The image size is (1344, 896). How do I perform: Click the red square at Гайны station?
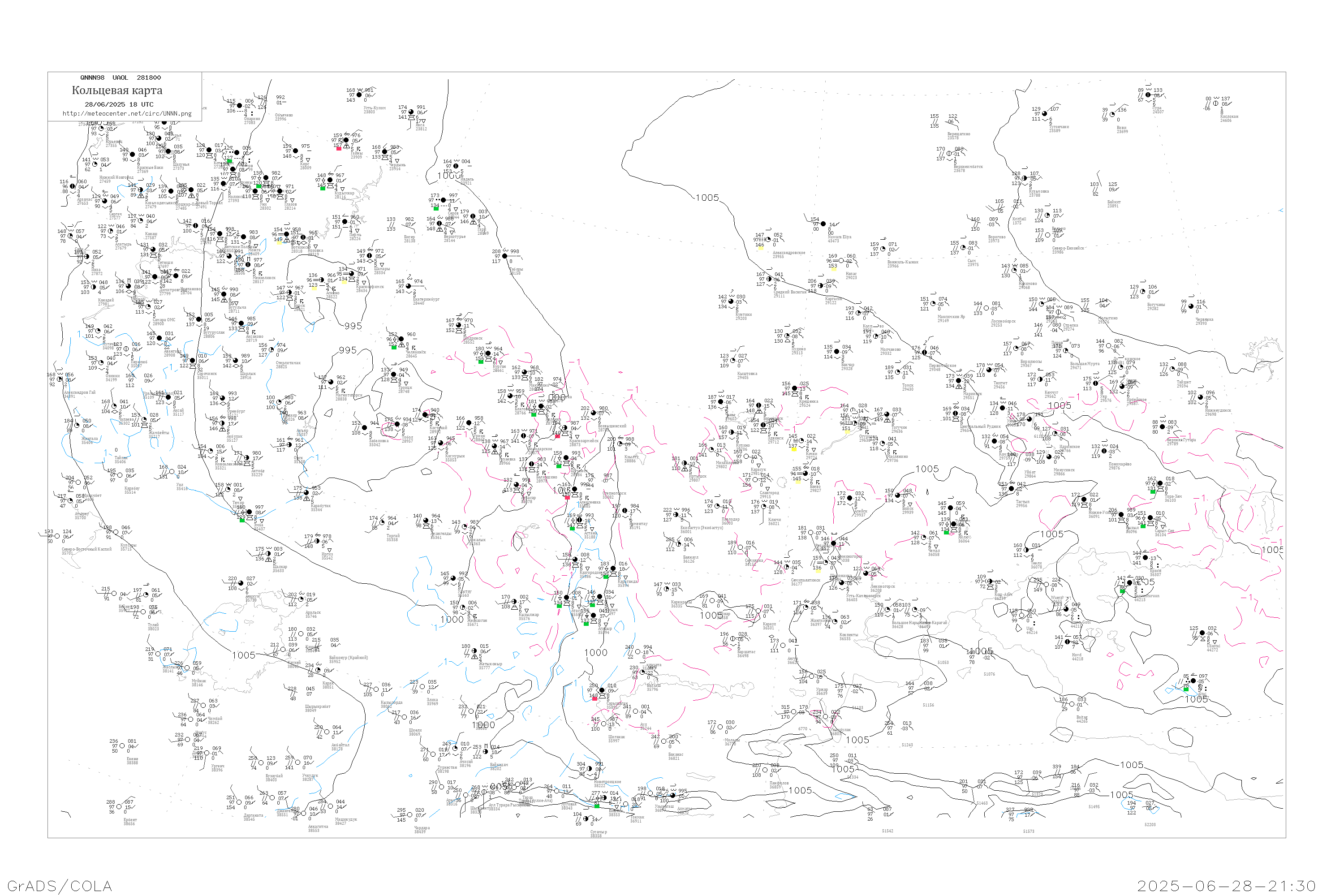(x=339, y=149)
